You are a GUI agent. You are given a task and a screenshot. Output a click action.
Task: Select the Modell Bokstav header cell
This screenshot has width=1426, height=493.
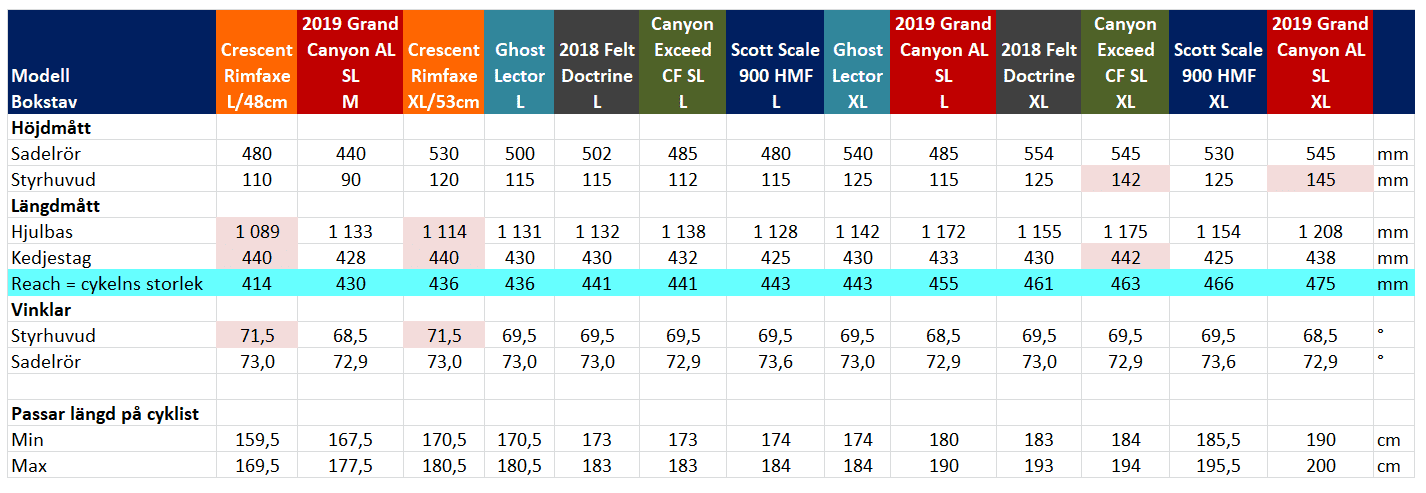112,62
